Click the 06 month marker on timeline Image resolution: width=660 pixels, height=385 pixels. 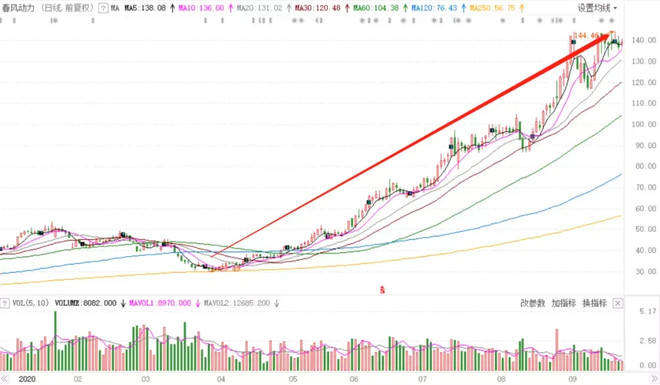click(354, 379)
